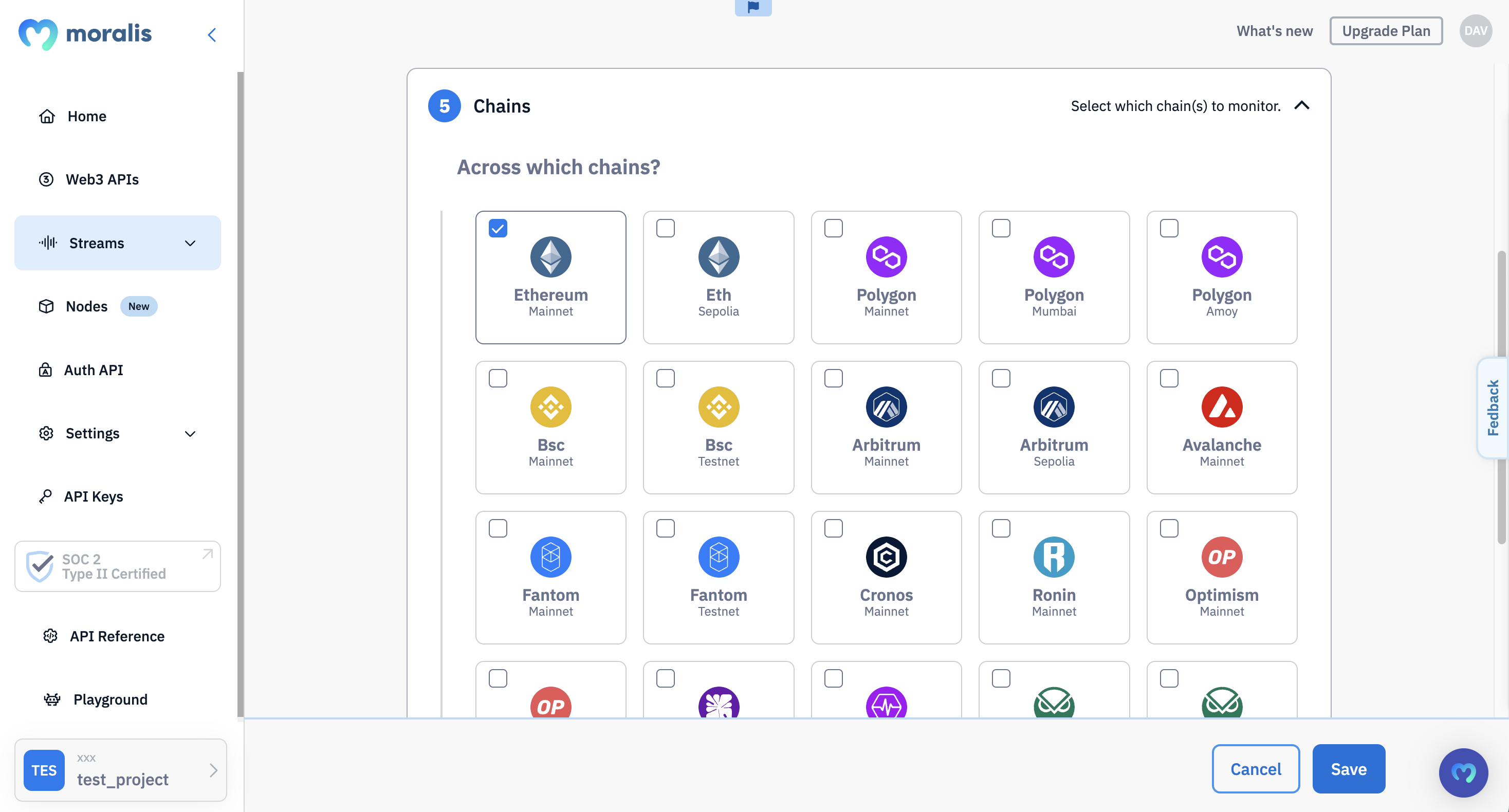
Task: Click the Moralis logo
Action: 85,34
